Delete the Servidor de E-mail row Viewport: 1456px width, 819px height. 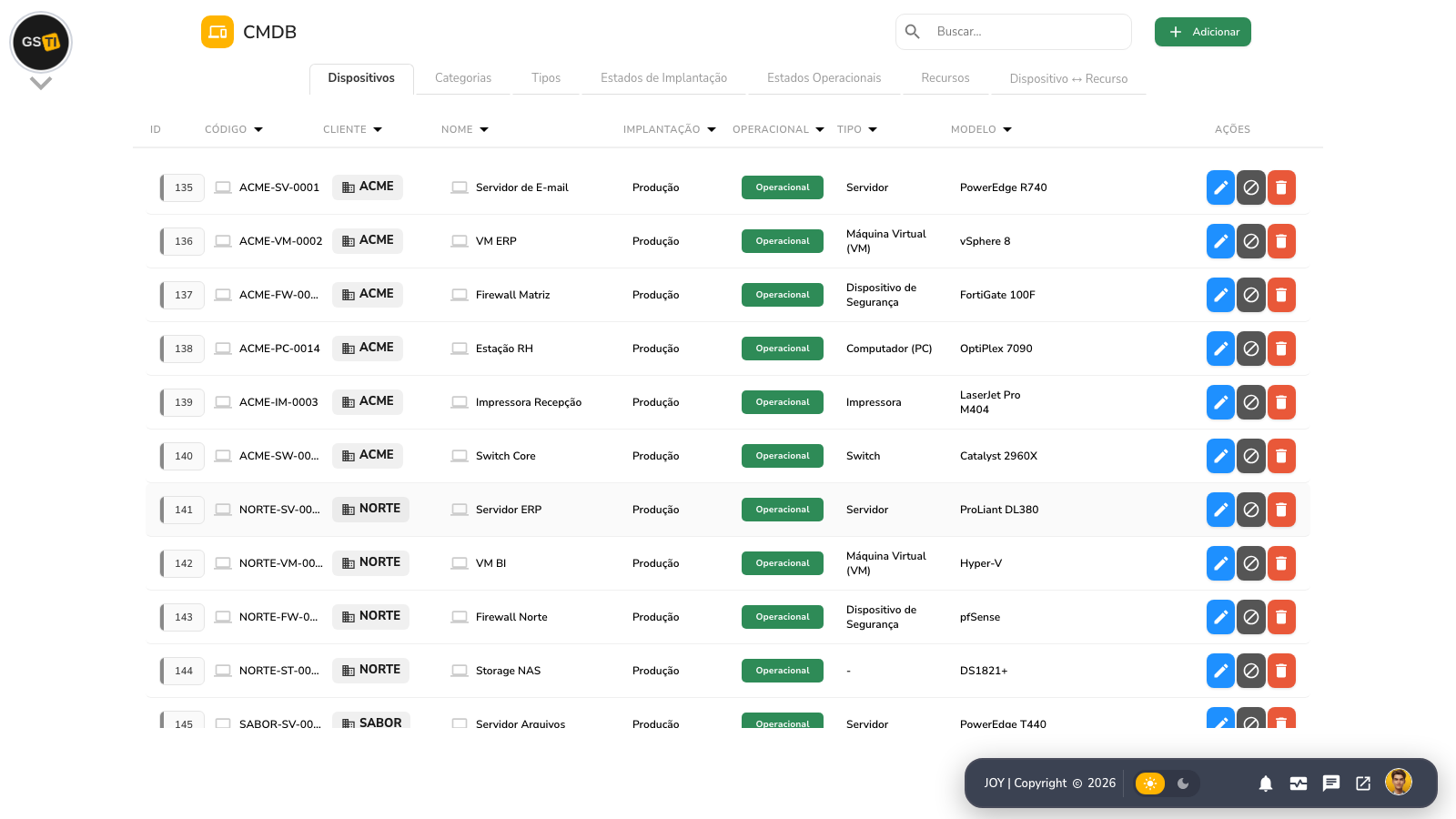click(x=1281, y=187)
